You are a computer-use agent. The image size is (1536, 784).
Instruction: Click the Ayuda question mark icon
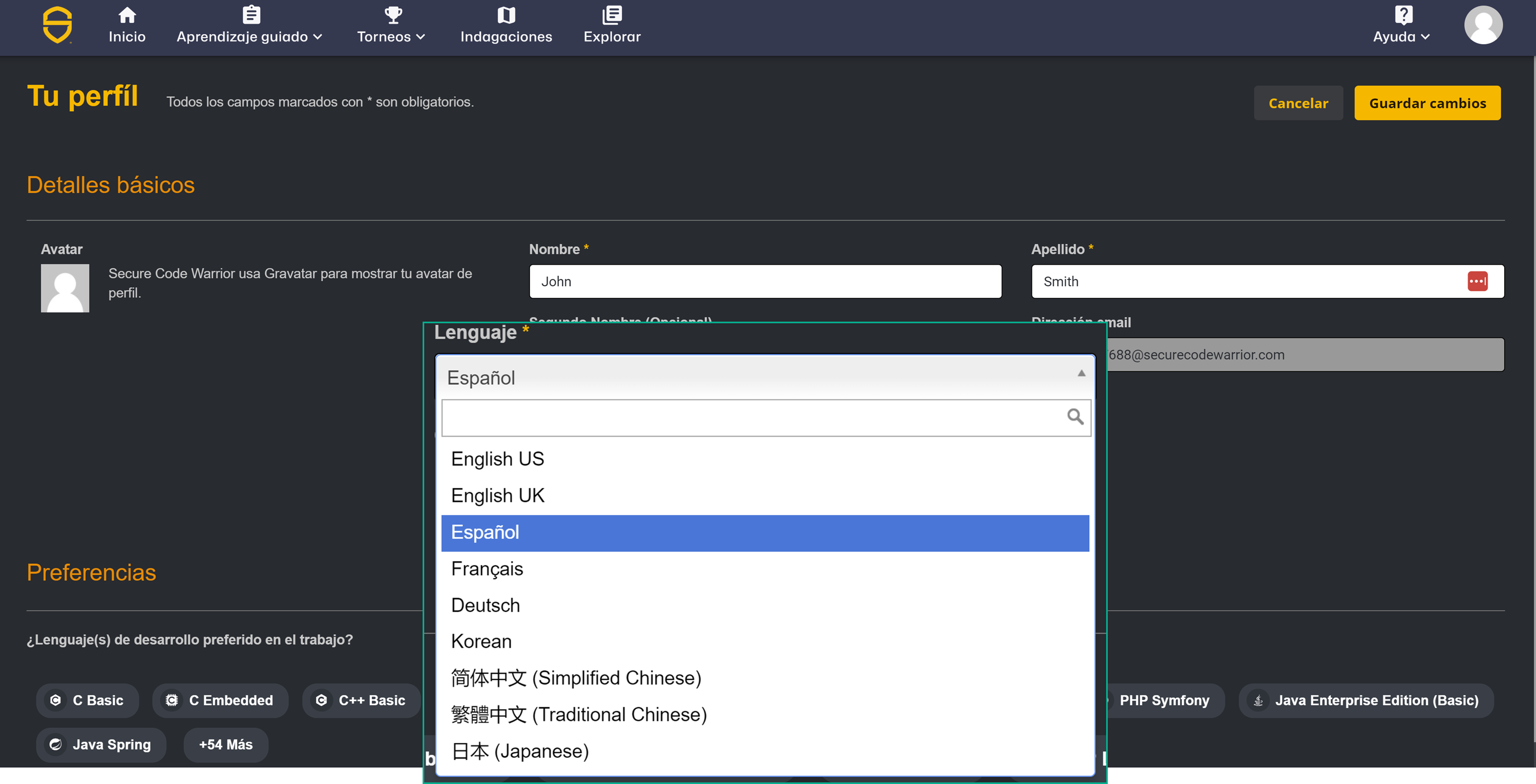point(1403,15)
